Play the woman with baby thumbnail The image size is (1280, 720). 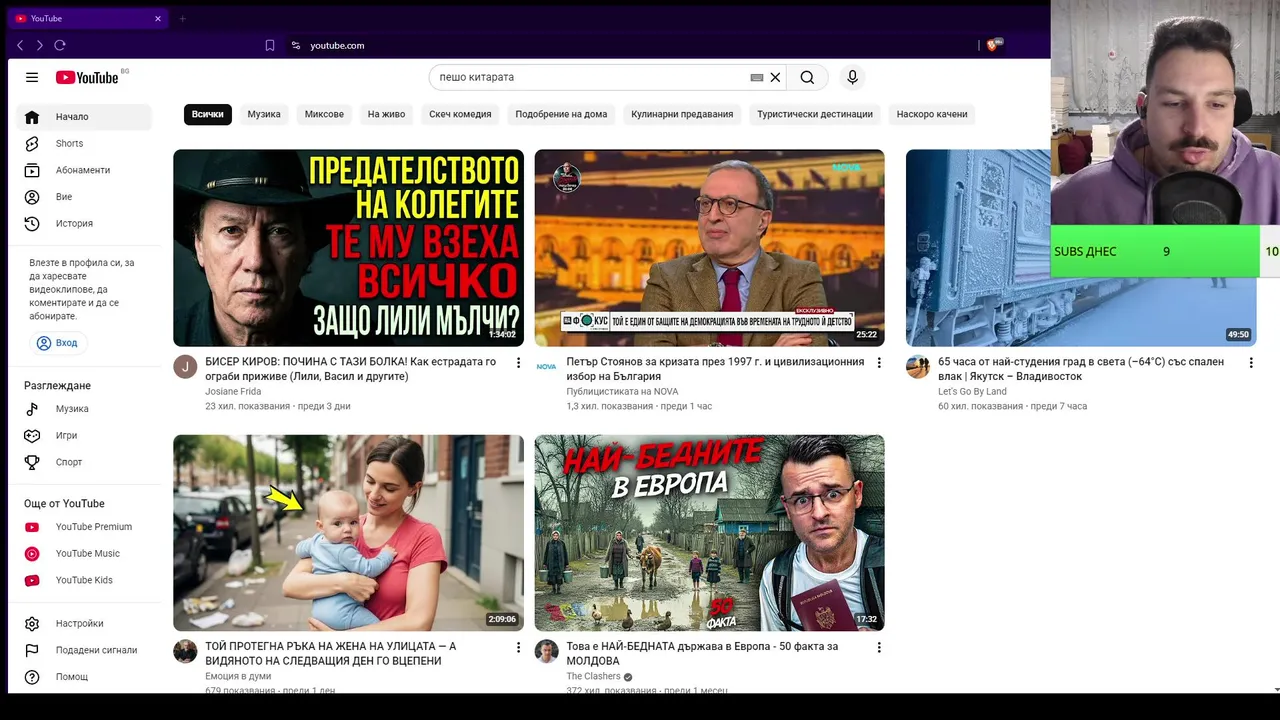point(348,533)
